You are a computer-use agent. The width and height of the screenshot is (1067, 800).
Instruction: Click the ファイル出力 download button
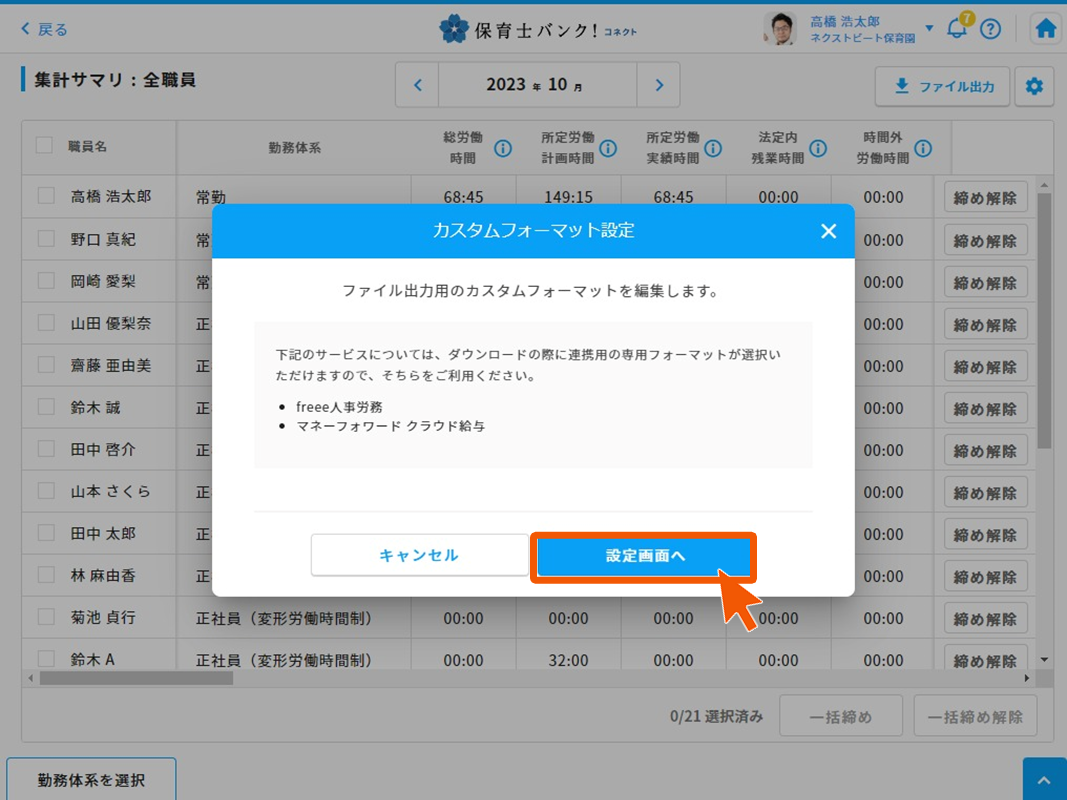[x=942, y=87]
